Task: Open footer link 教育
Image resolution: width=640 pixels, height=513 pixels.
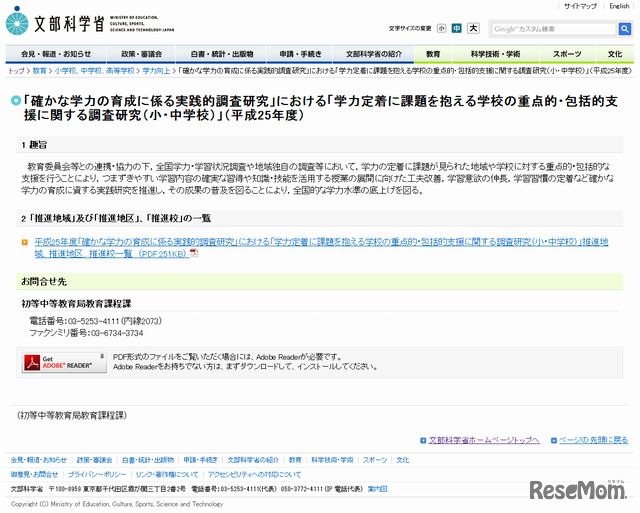Action: coord(295,460)
